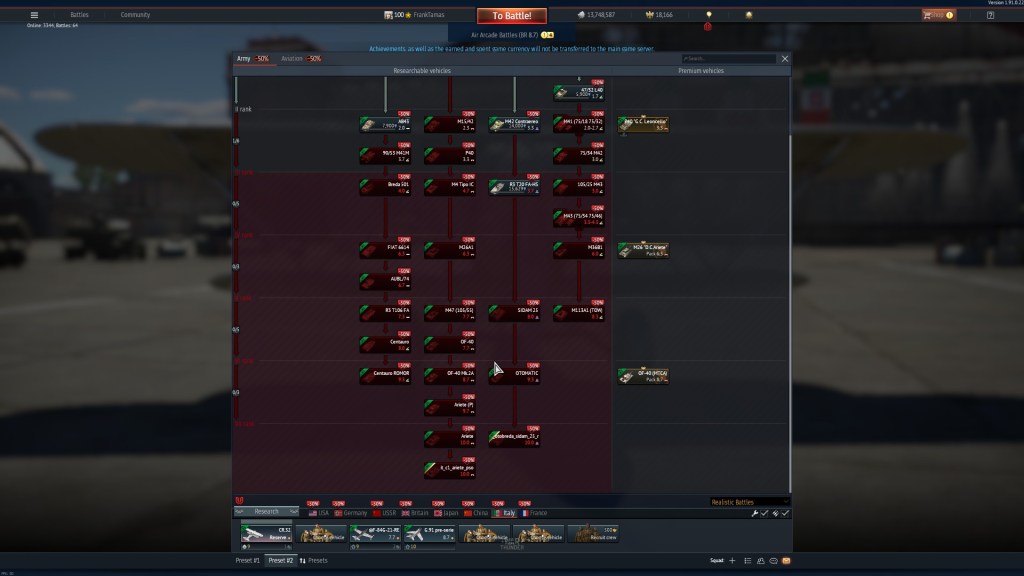Expand the Presets list

click(x=314, y=561)
